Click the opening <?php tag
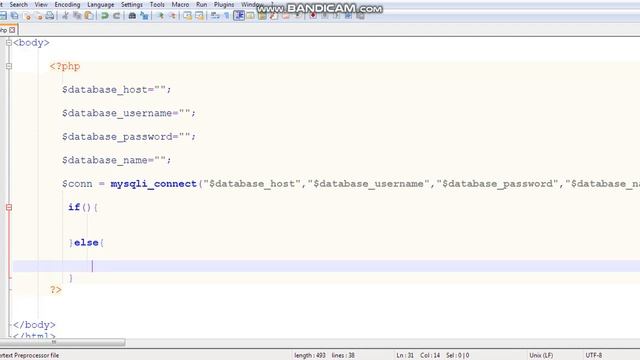This screenshot has height=360, width=640. tap(65, 66)
